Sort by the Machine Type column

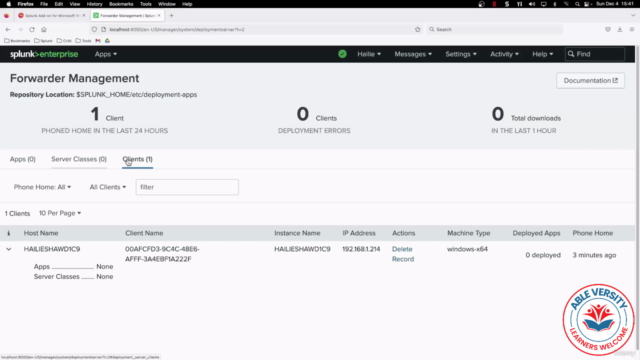[x=469, y=233]
